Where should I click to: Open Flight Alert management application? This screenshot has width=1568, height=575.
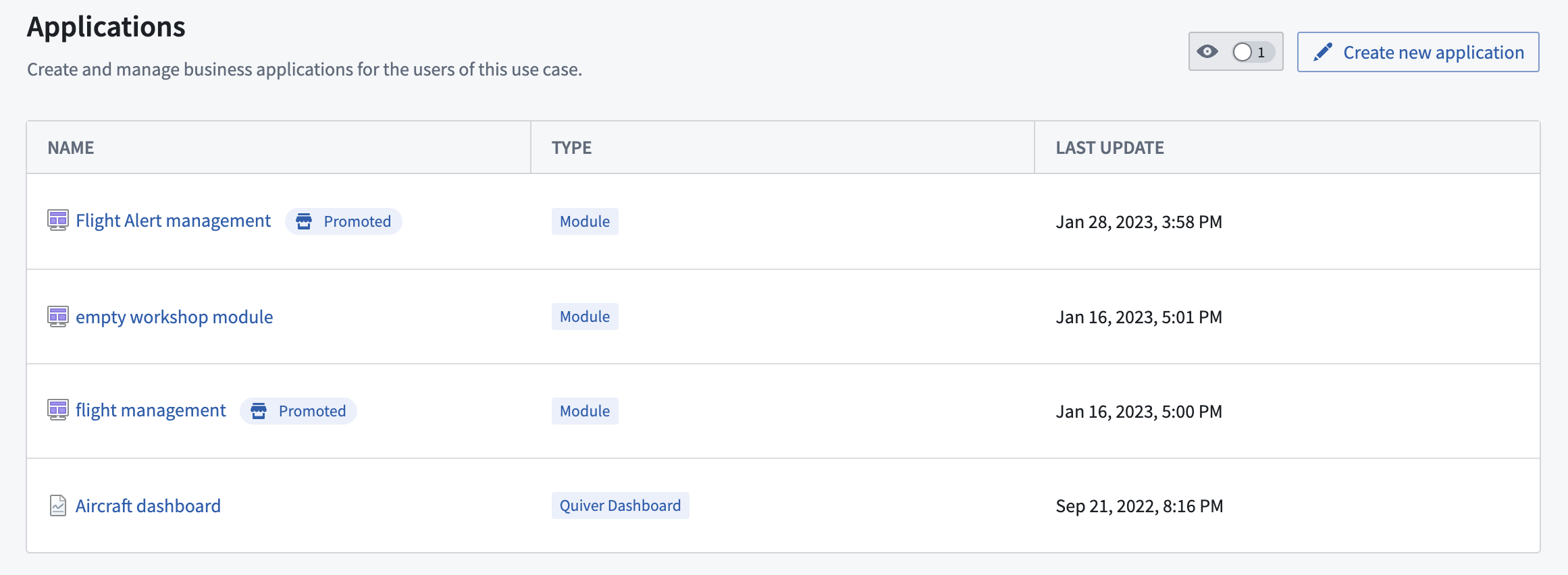click(x=173, y=221)
